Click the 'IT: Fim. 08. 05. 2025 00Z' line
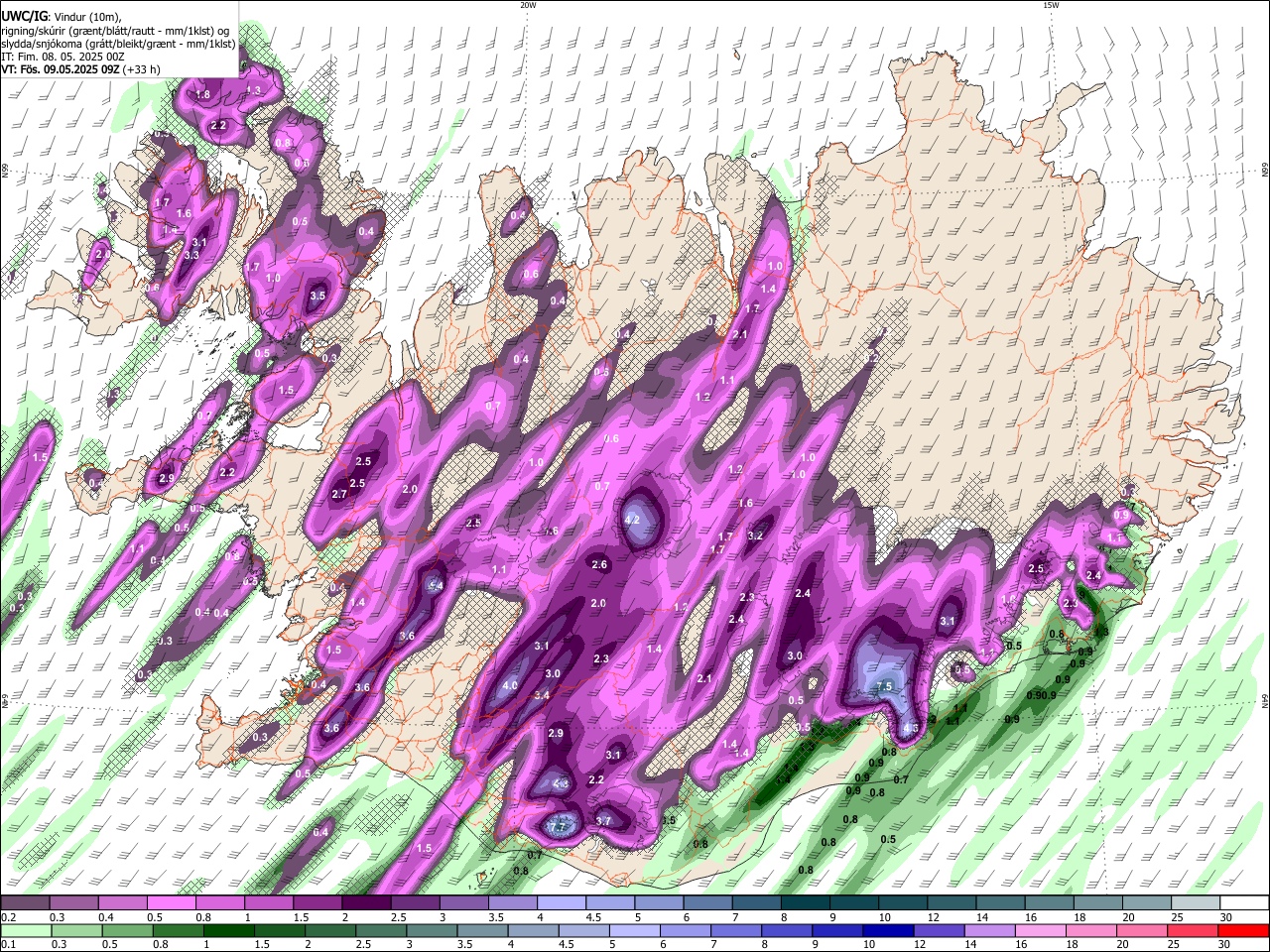 pos(61,57)
